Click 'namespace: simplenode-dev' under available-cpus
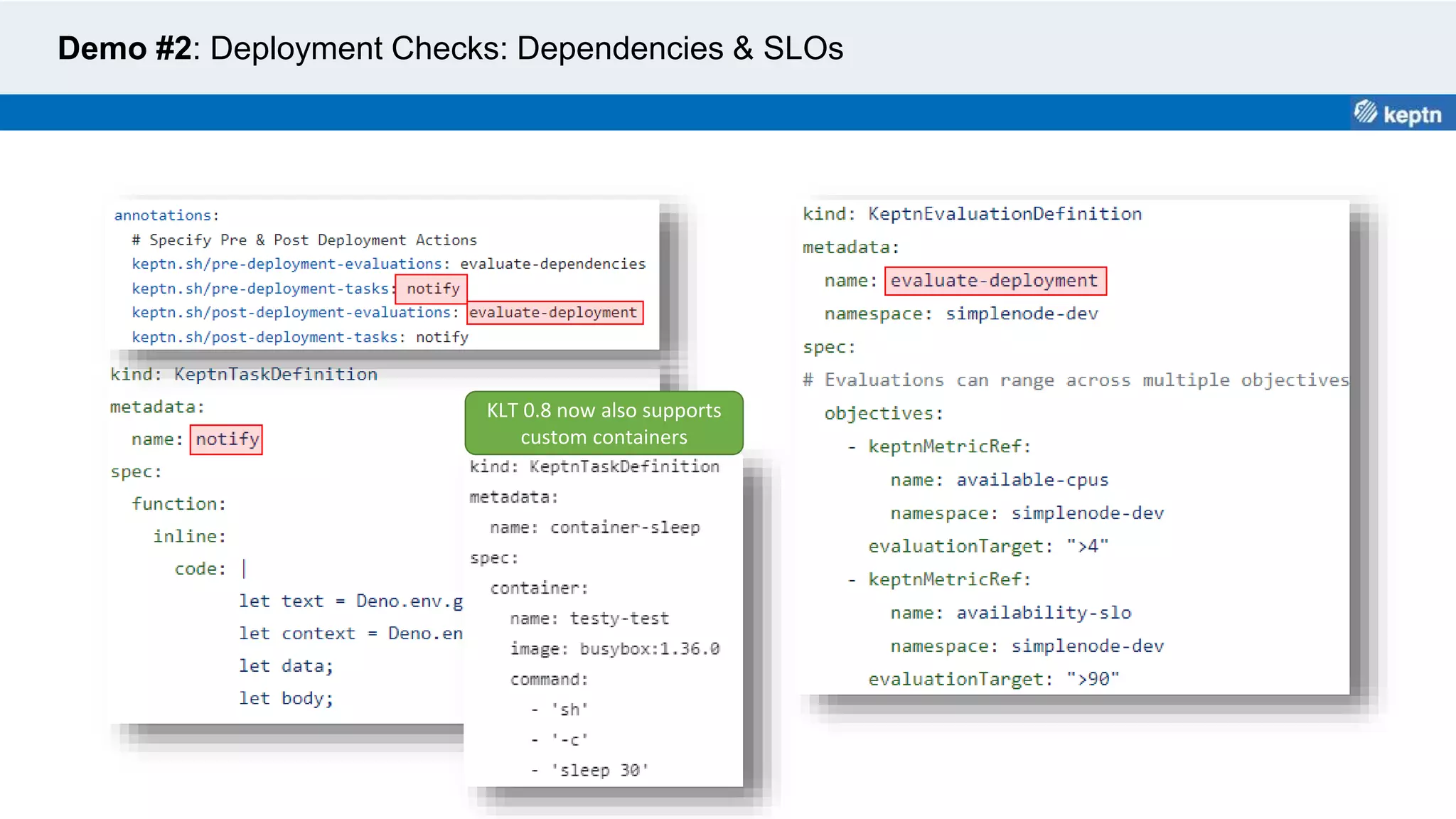 [1027, 513]
